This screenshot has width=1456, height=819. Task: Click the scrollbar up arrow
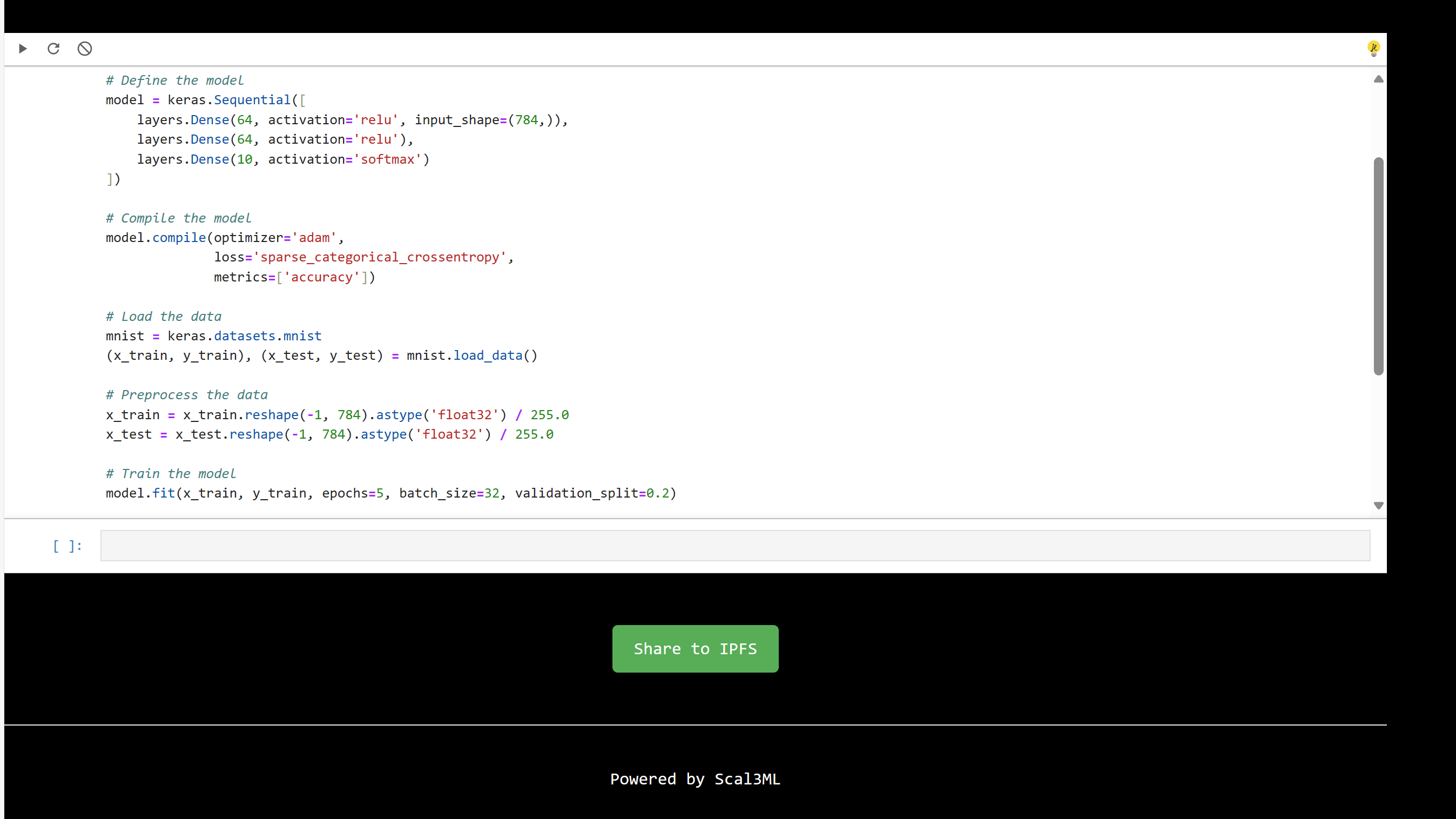click(x=1379, y=79)
